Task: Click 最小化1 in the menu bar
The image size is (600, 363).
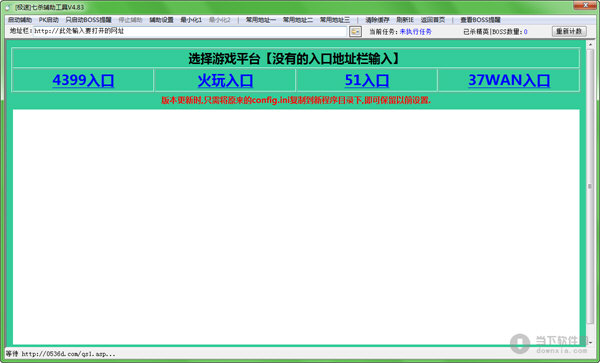Action: click(x=191, y=20)
